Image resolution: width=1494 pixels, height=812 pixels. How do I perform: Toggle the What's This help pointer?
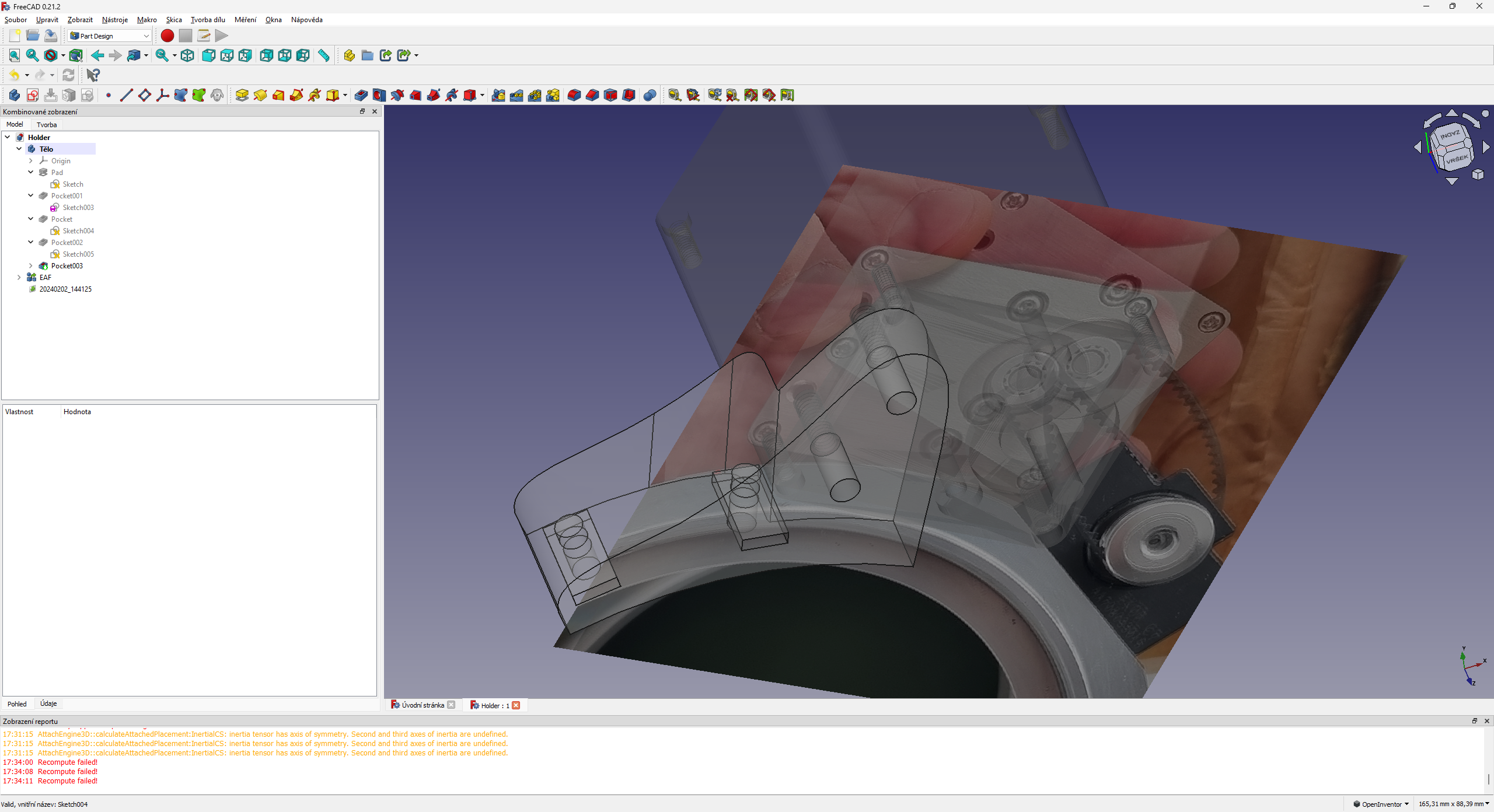[x=93, y=75]
